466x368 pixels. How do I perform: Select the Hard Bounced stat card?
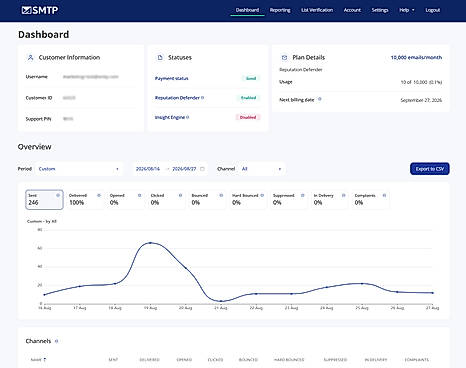click(248, 199)
